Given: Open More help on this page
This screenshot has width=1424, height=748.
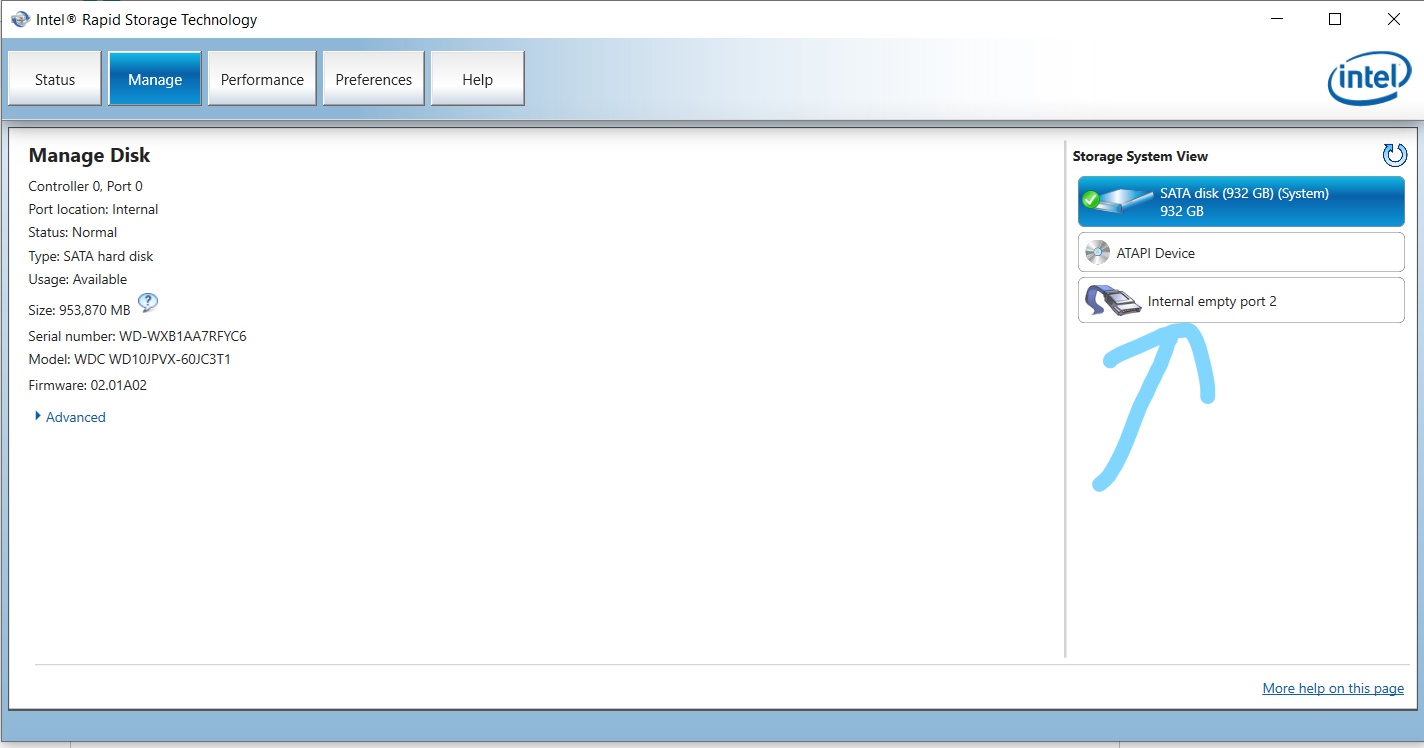Looking at the screenshot, I should tap(1332, 688).
